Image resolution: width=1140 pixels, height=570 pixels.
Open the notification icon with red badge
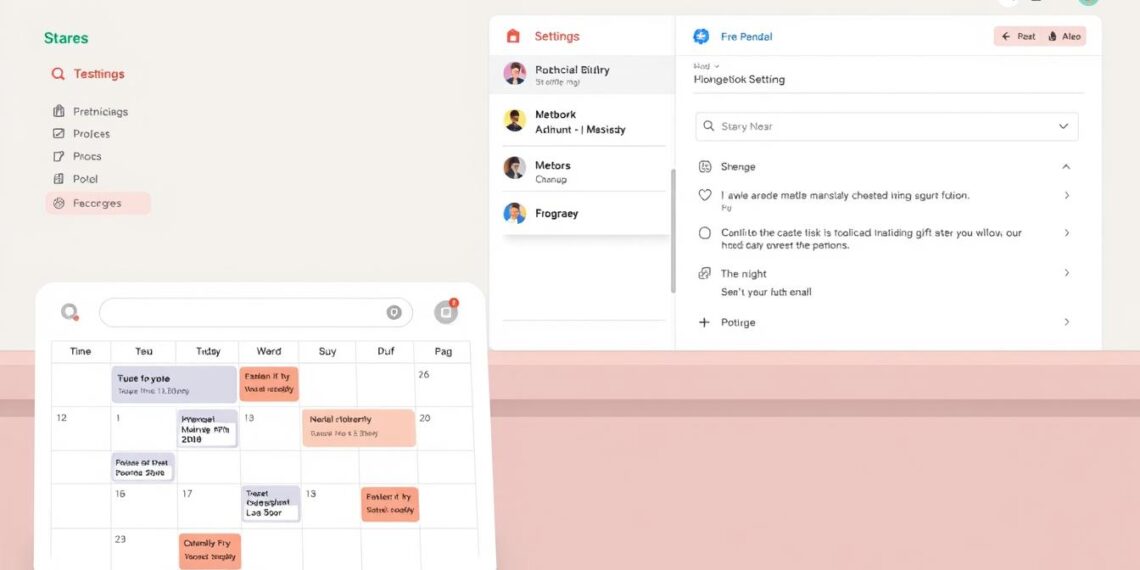click(x=445, y=312)
